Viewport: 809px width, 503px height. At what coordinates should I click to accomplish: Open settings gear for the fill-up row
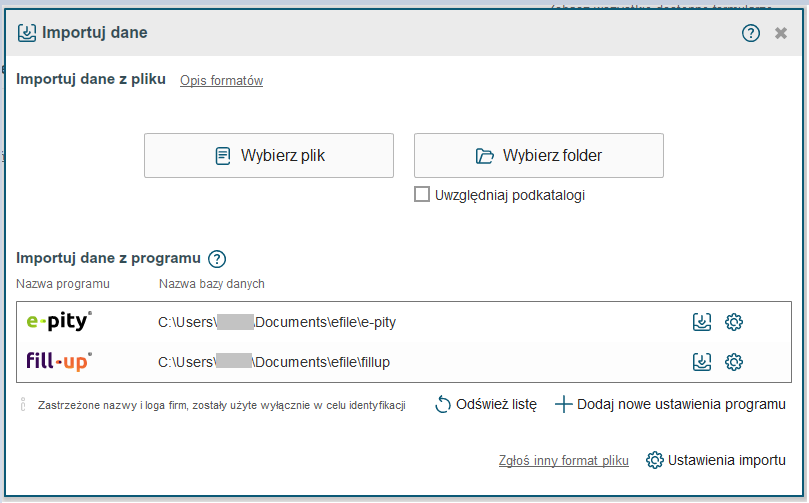733,362
